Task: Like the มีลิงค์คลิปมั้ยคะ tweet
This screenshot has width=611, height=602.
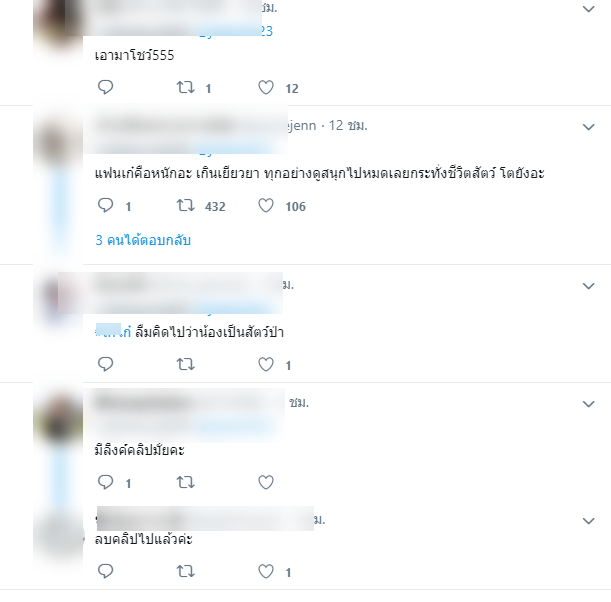Action: pyautogui.click(x=266, y=482)
